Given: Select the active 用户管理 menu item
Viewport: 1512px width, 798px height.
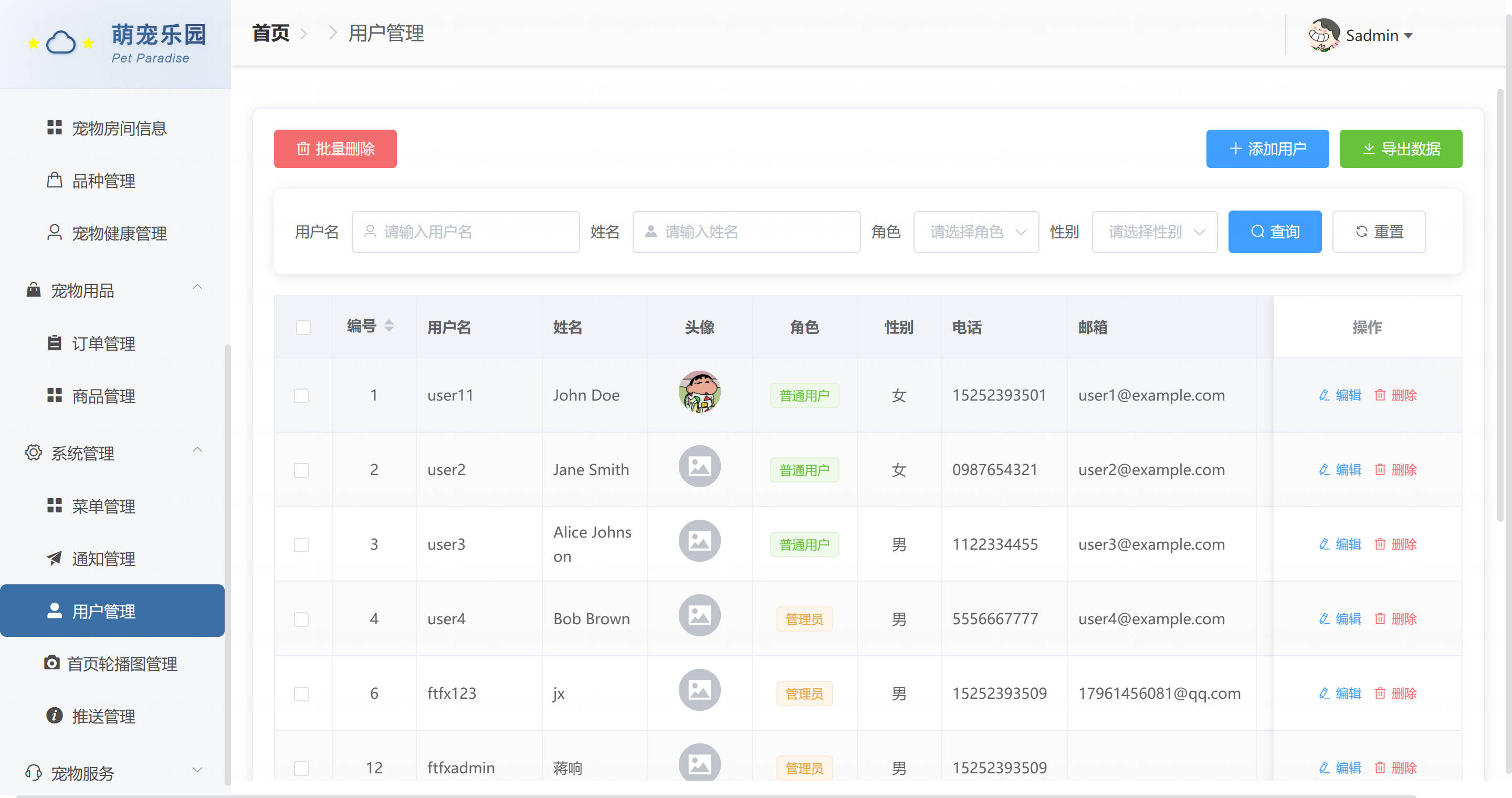Looking at the screenshot, I should click(x=112, y=611).
